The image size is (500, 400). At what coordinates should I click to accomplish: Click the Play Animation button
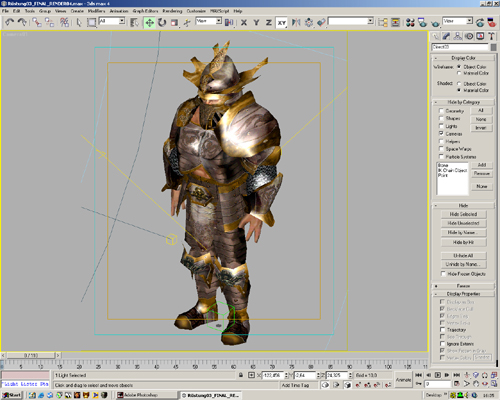438,375
